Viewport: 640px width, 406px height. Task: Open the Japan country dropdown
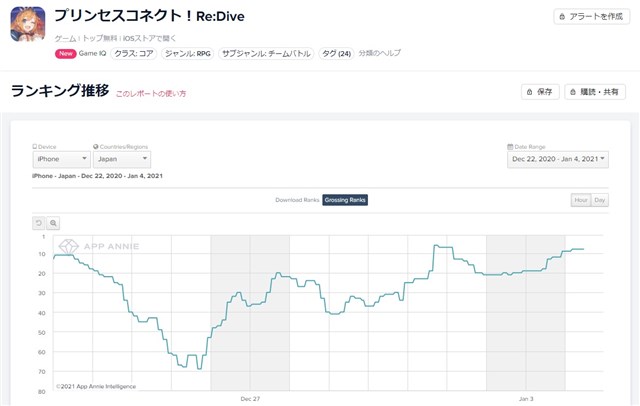122,159
